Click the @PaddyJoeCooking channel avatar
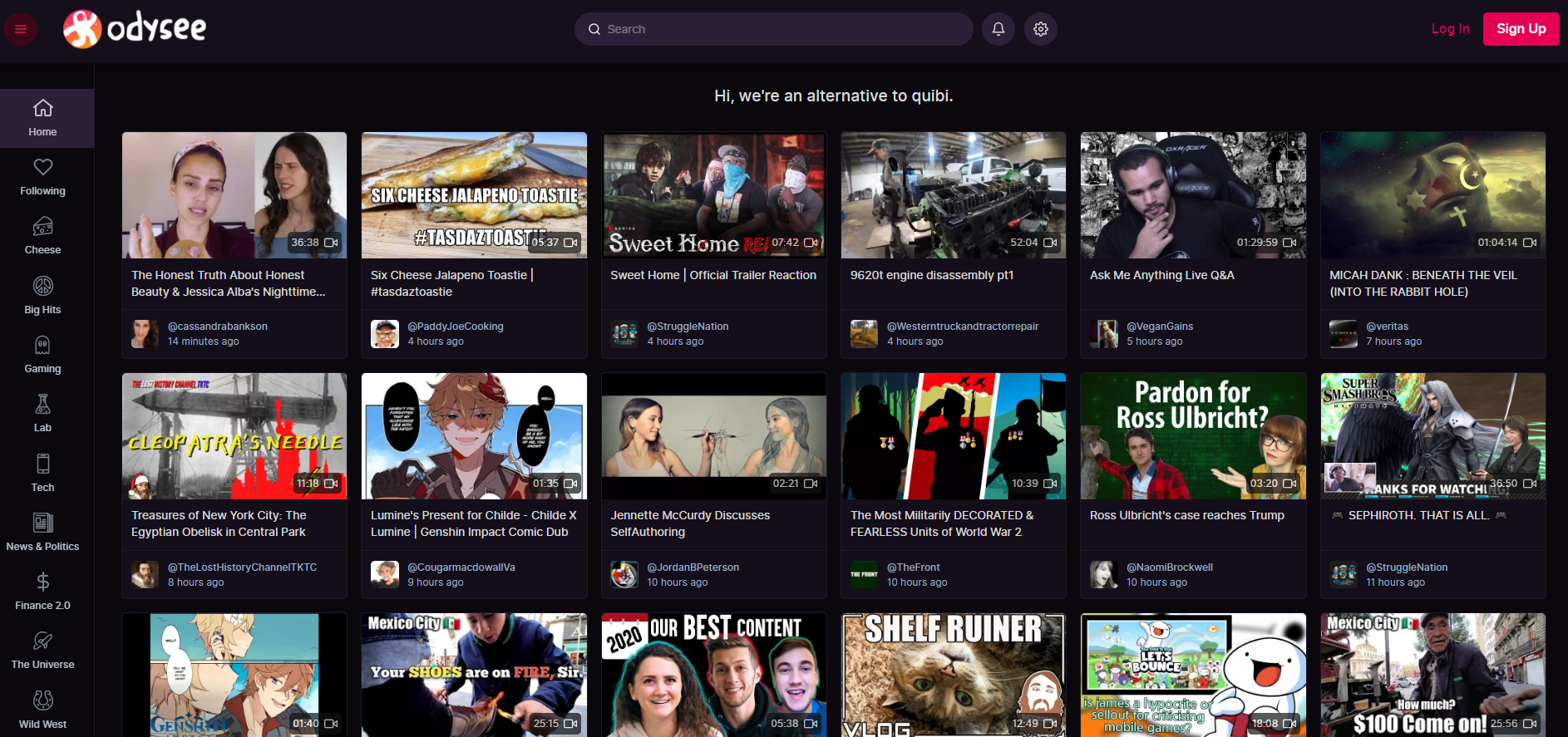Viewport: 1568px width, 737px height. (x=385, y=334)
